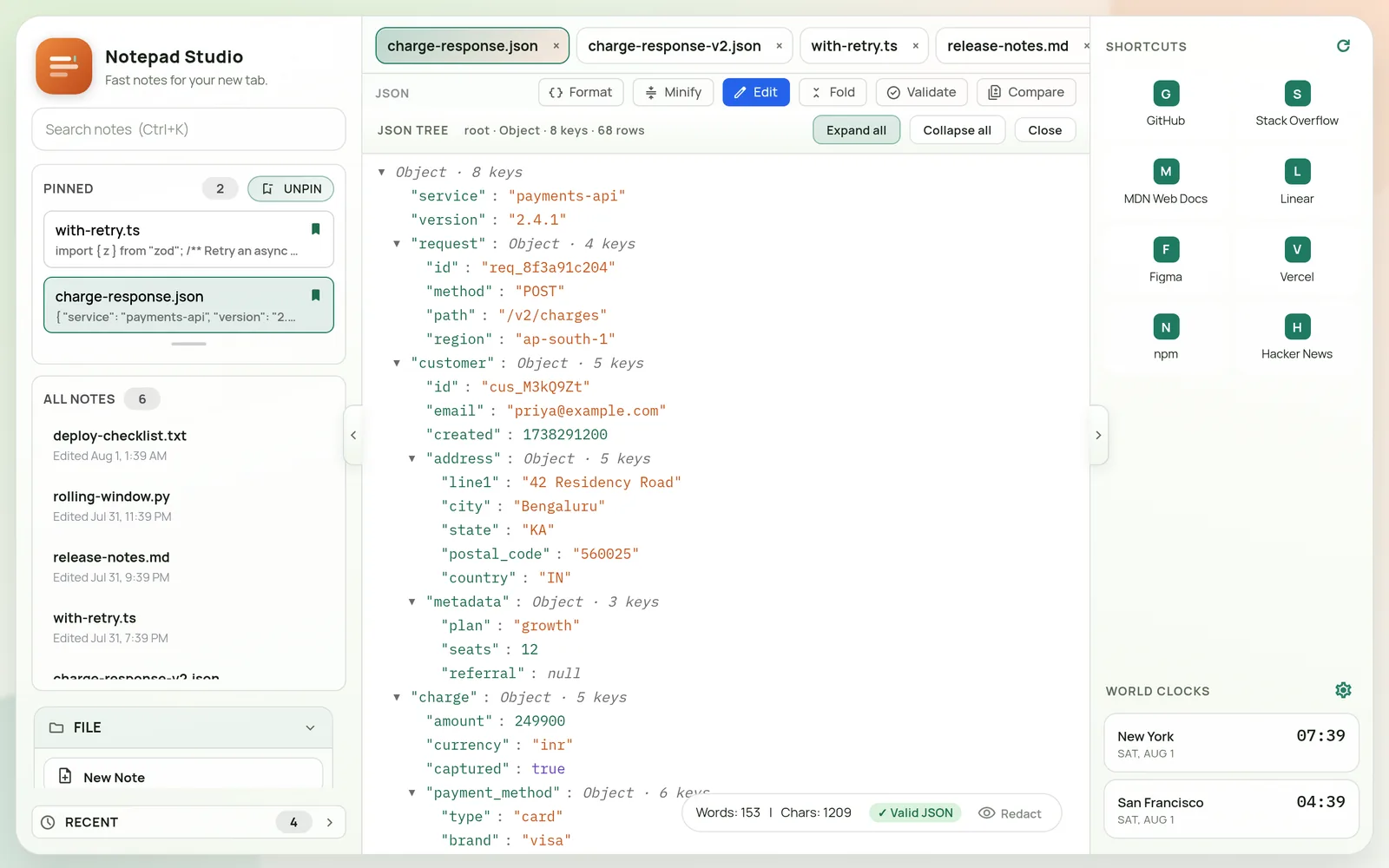Screen dimensions: 1389x868
Task: Click the Notepad Studio app logo
Action: 63,66
